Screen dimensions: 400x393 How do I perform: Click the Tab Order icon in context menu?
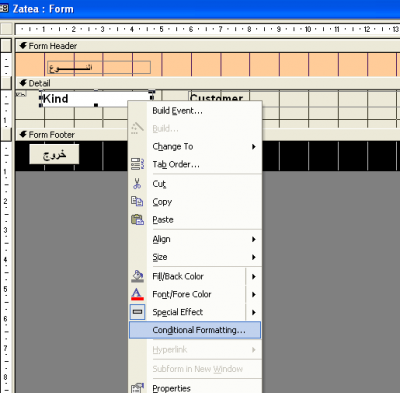[137, 164]
